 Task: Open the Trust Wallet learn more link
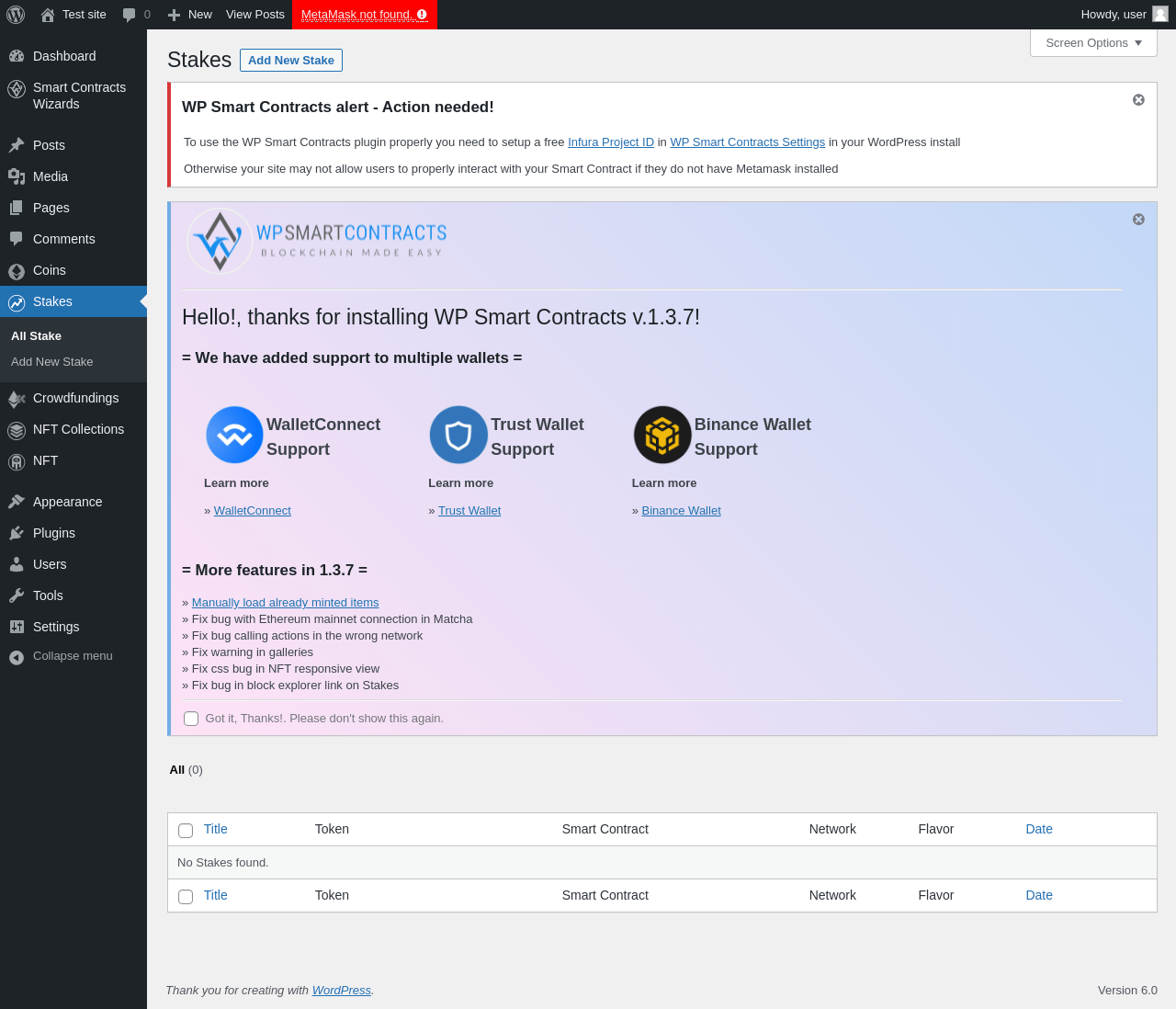tap(469, 511)
